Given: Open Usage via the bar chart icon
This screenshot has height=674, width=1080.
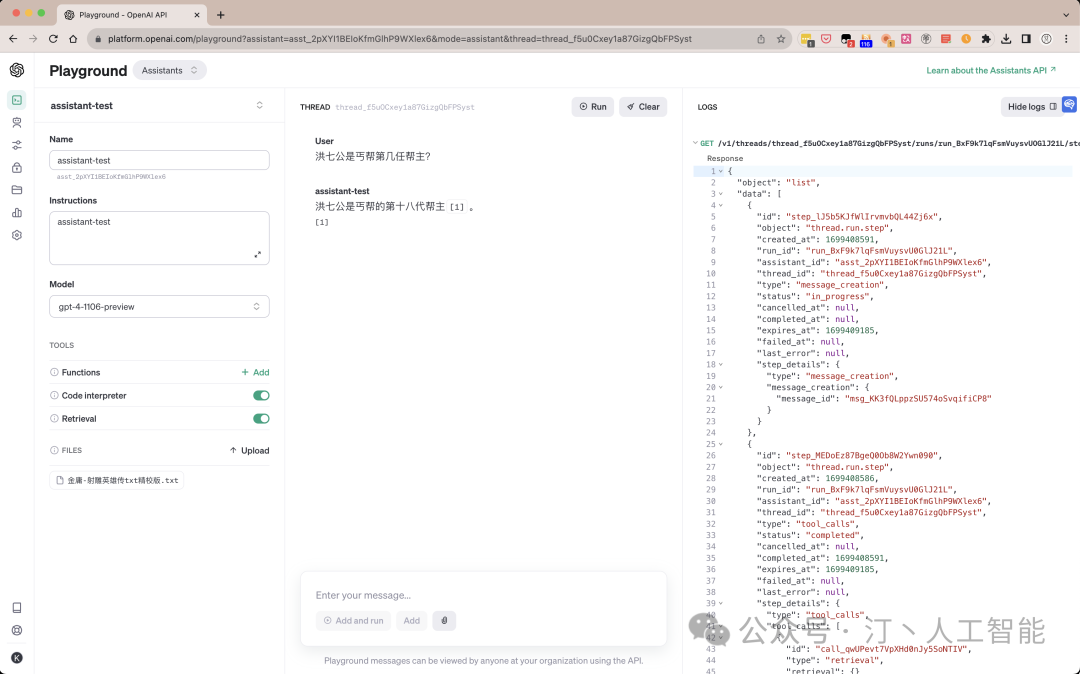Looking at the screenshot, I should pos(16,212).
